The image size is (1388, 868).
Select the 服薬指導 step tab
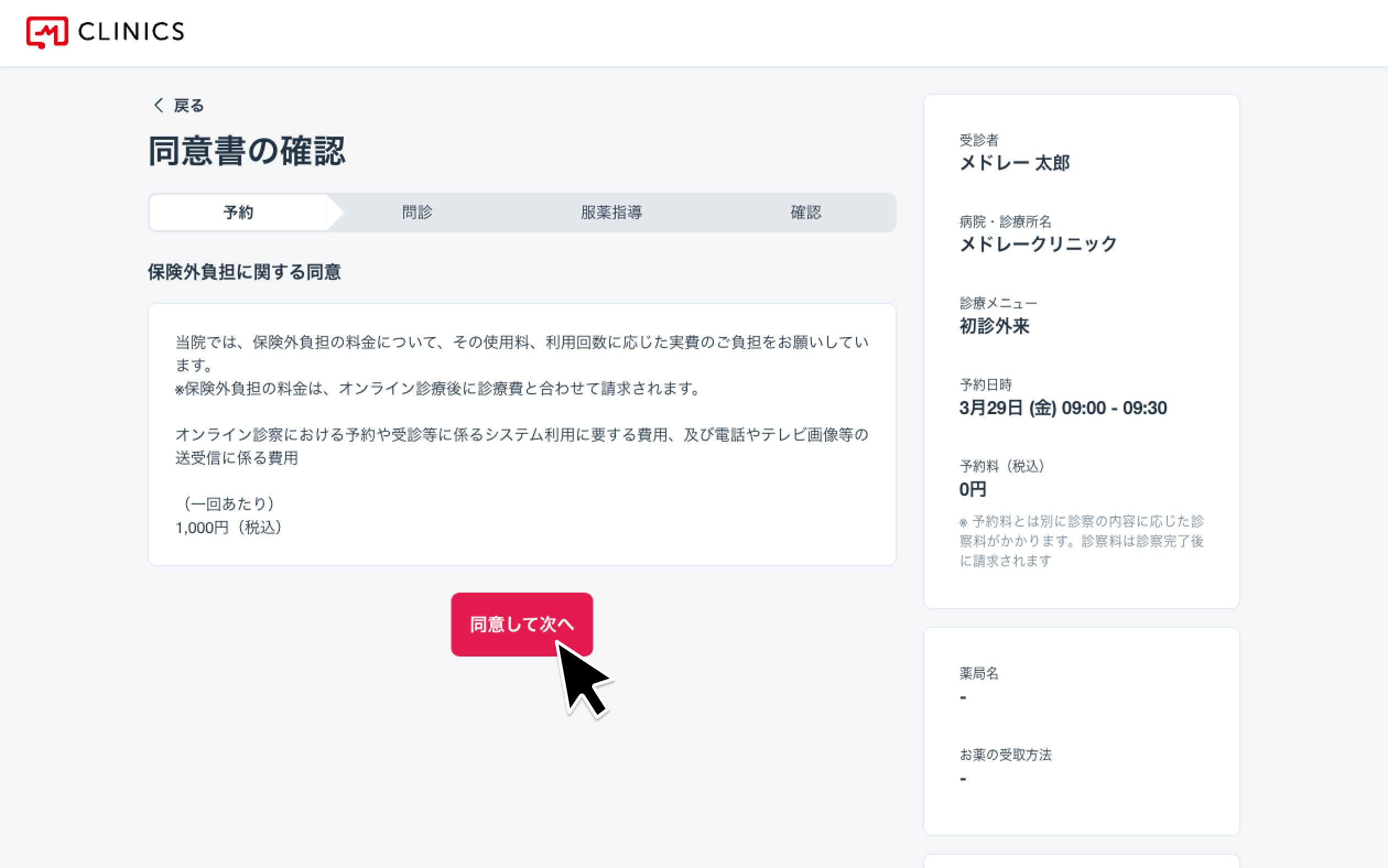[x=611, y=213]
